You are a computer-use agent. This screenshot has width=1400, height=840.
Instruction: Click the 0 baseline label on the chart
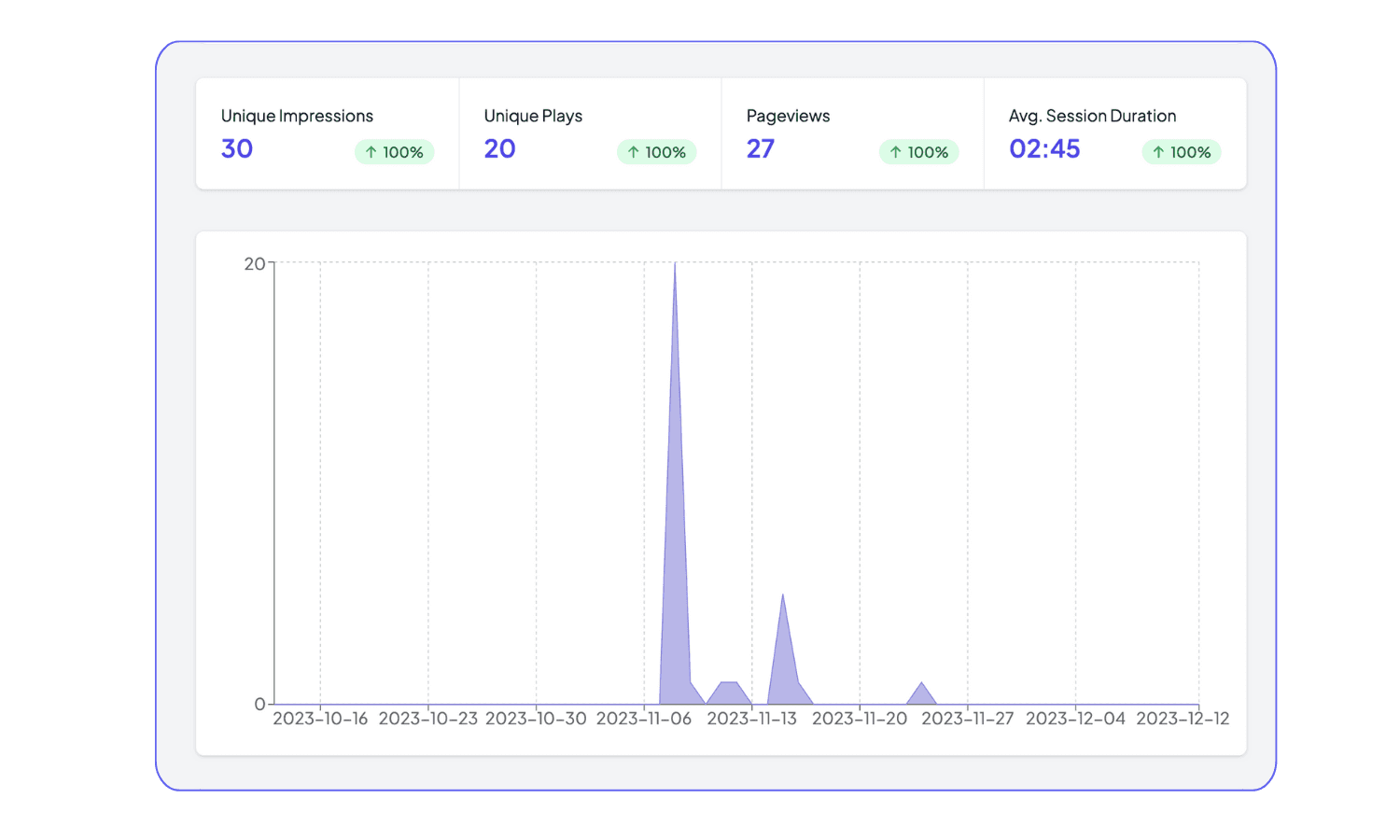pyautogui.click(x=259, y=703)
